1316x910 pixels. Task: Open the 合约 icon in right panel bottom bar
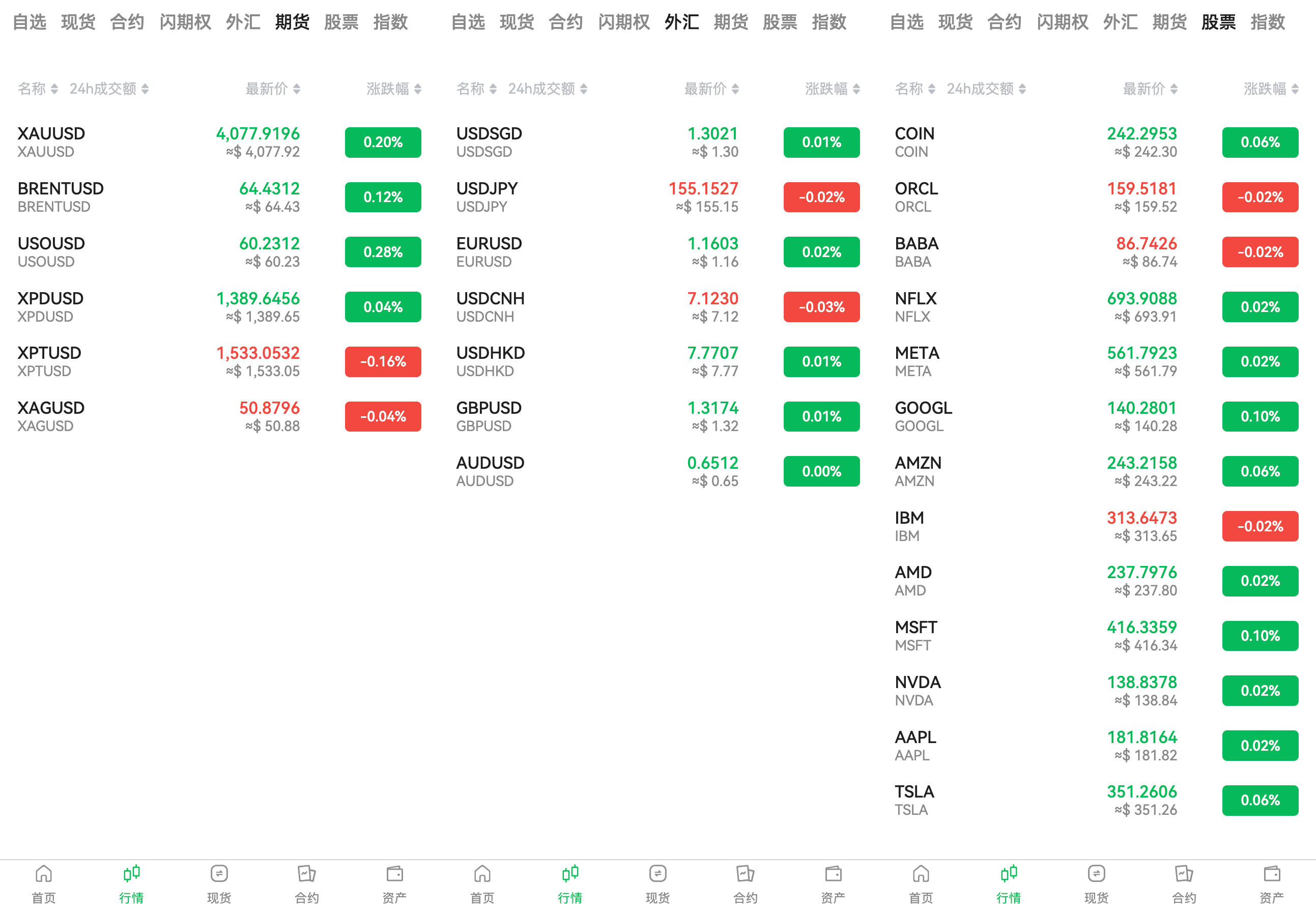point(1184,881)
